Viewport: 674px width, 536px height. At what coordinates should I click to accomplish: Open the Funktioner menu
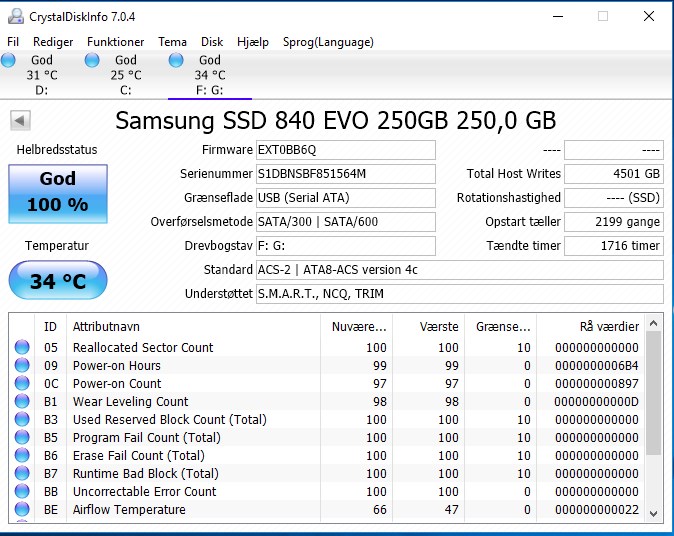point(115,42)
